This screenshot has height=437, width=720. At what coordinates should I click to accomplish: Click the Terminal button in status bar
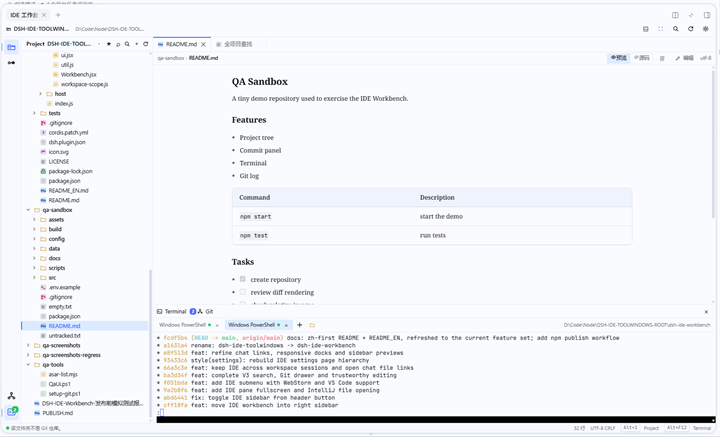point(702,428)
